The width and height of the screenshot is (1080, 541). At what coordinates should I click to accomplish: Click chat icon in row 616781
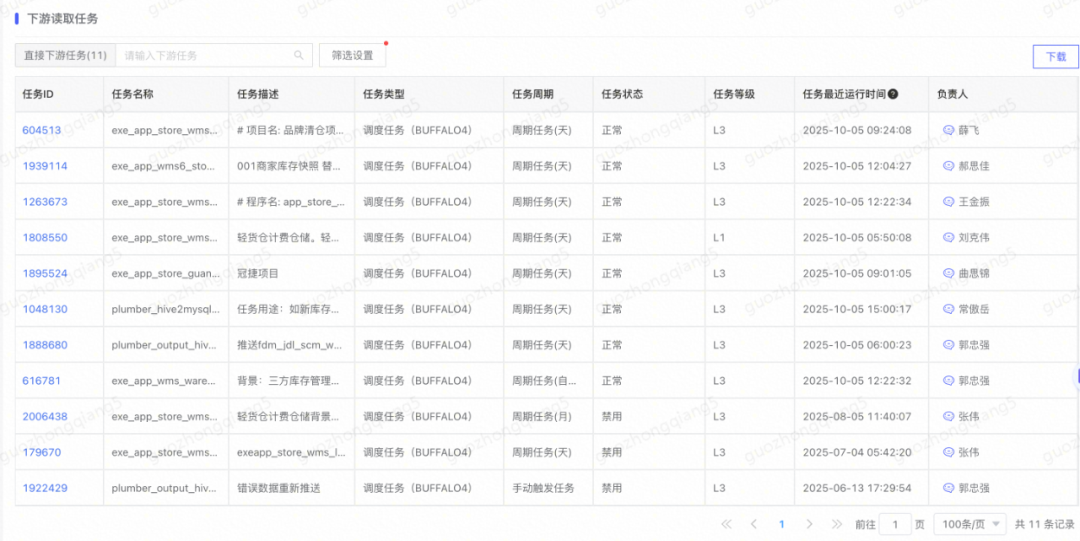tap(948, 381)
